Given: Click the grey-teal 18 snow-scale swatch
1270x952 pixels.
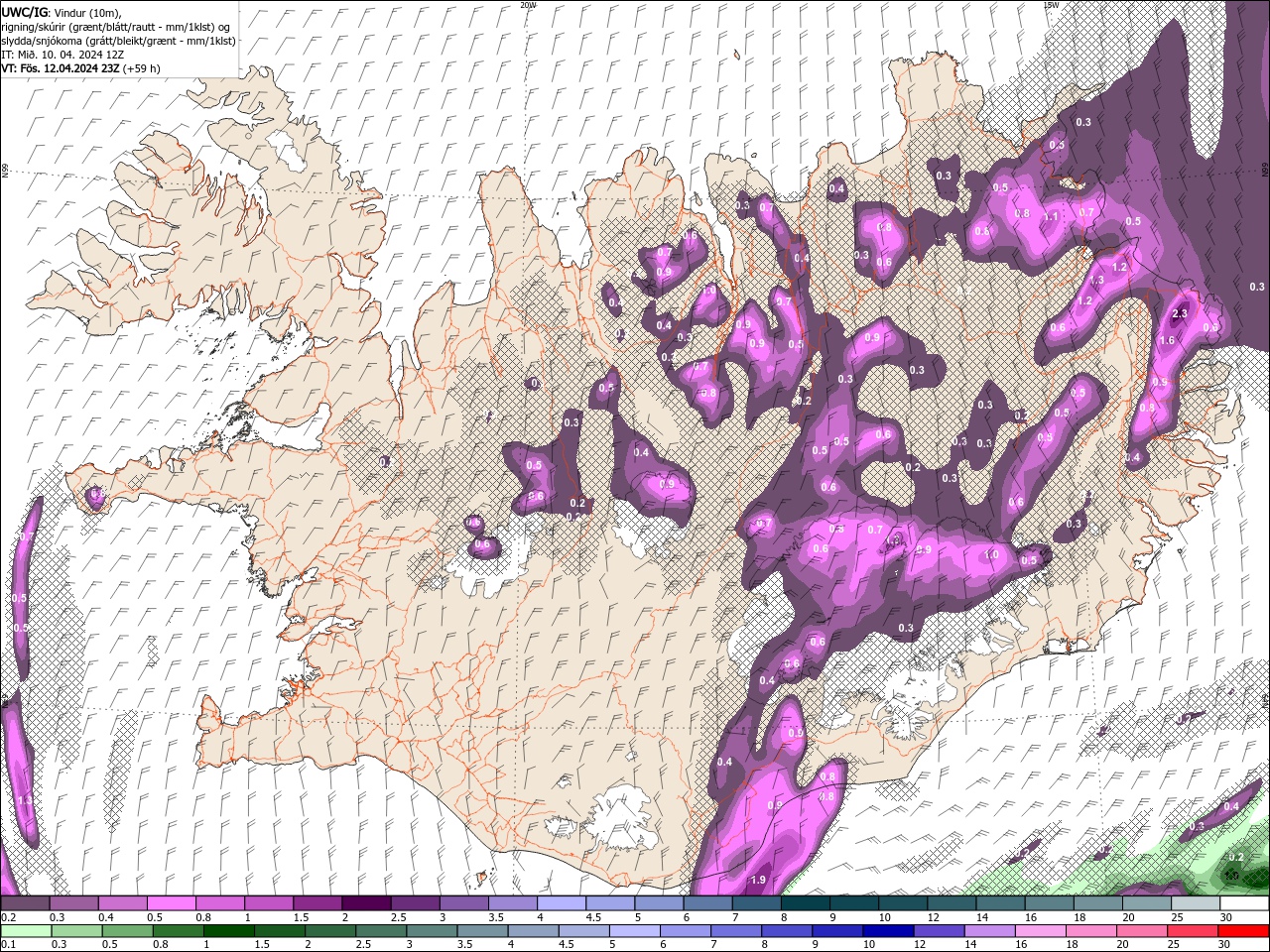Looking at the screenshot, I should [1098, 903].
